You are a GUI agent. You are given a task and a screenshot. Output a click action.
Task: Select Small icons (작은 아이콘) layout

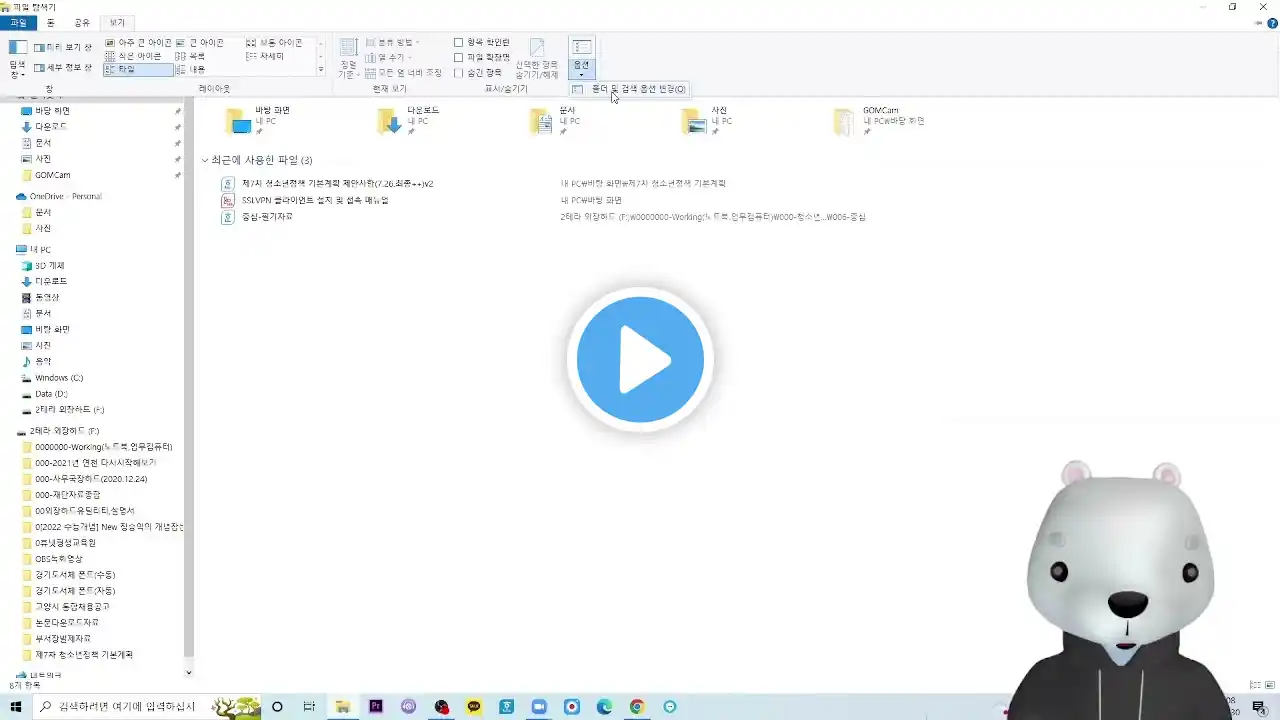(x=133, y=56)
